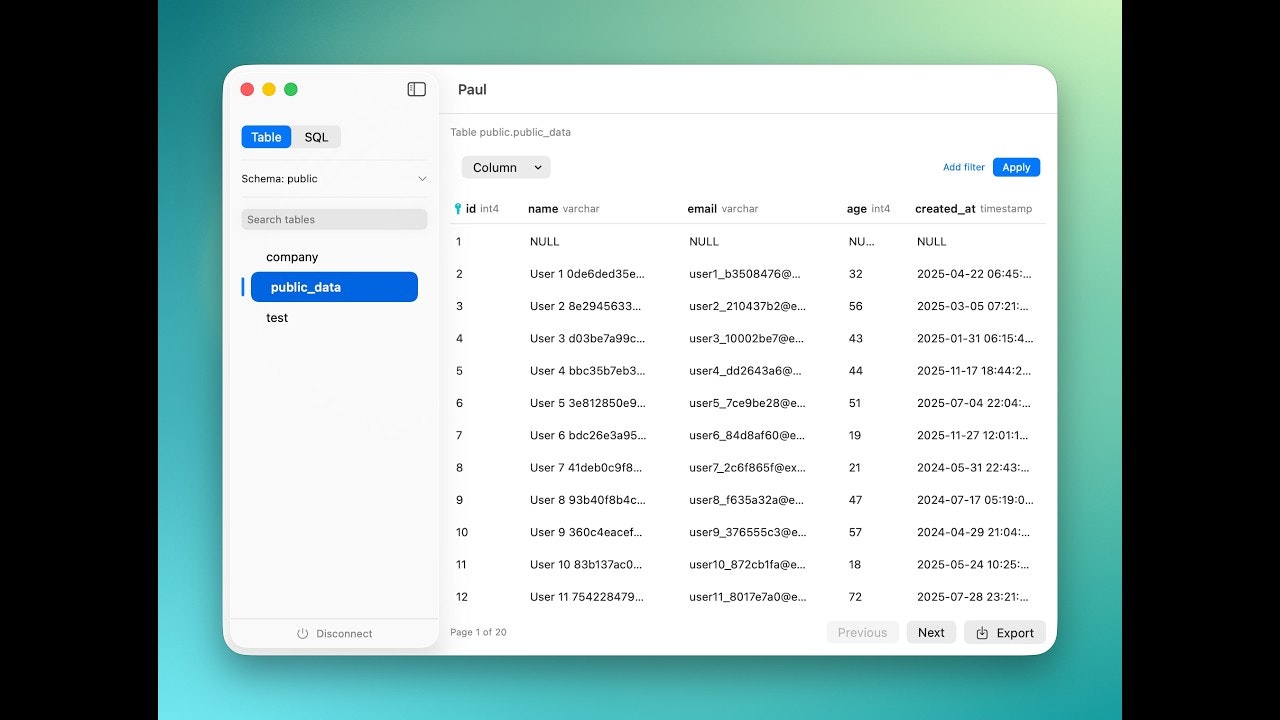Screen dimensions: 1280x720
Task: Click email cell user4_dd2643a6
Action: [746, 371]
